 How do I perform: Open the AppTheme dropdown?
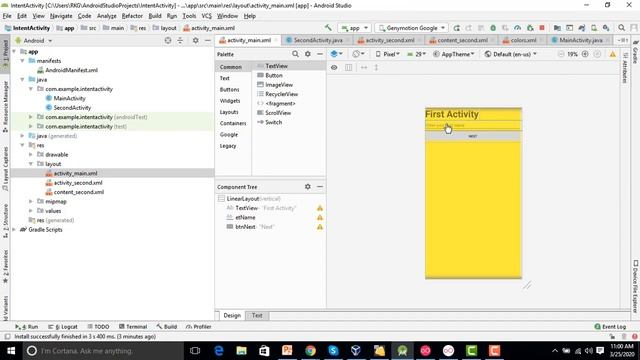click(x=454, y=54)
